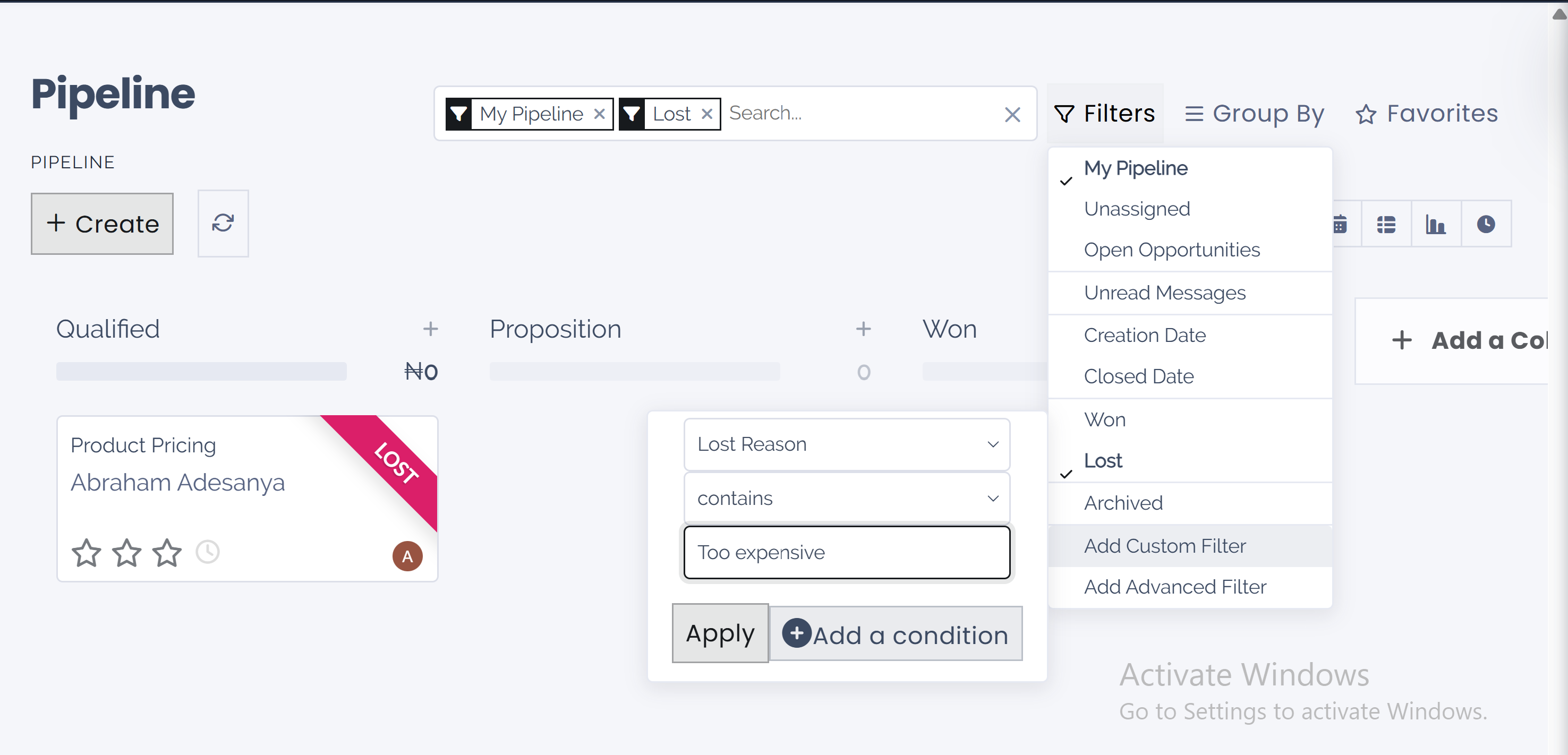Switch to calendar view
Screen dimensions: 1568x755
point(1340,224)
